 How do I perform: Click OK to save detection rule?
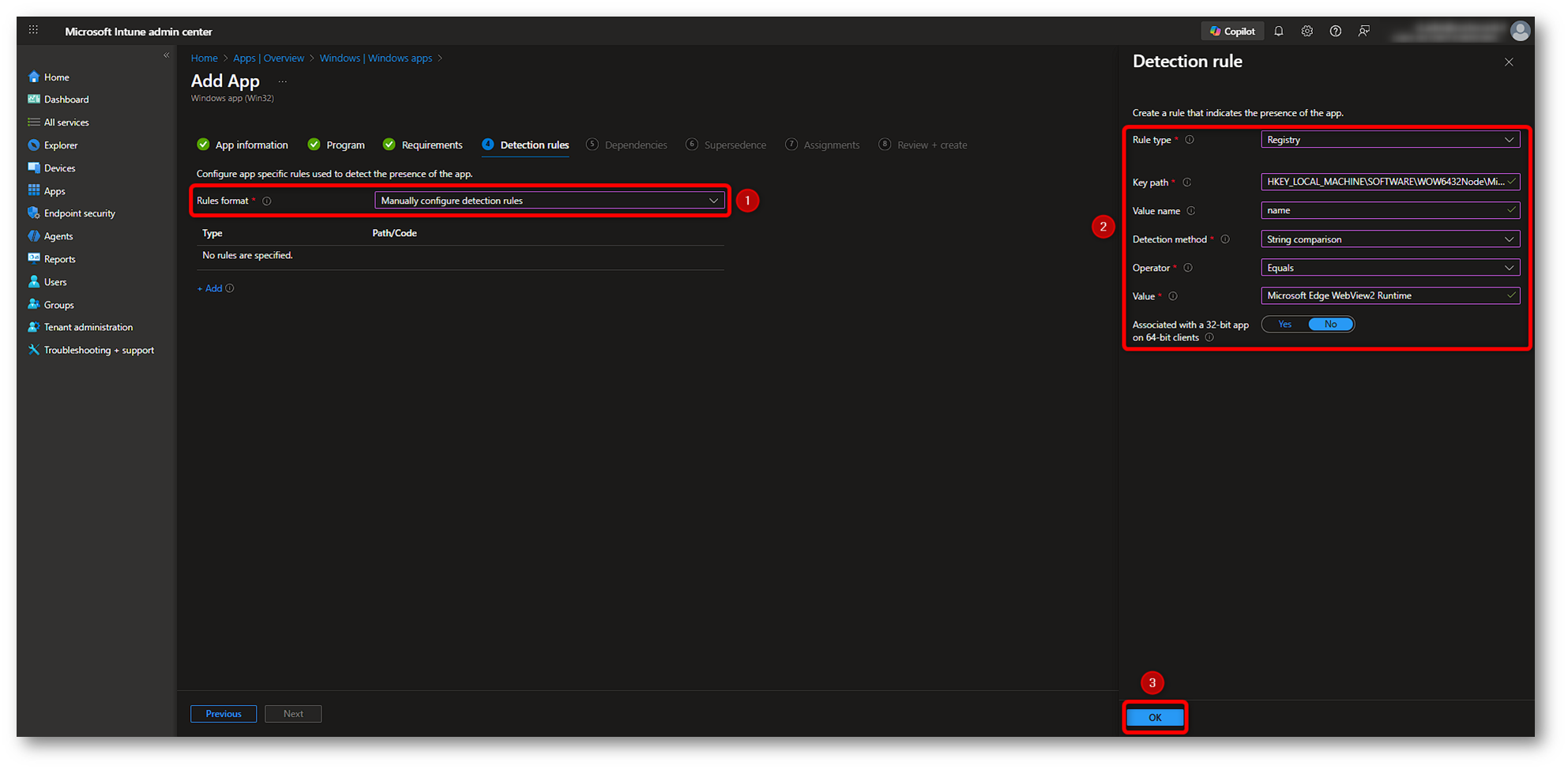pos(1154,717)
